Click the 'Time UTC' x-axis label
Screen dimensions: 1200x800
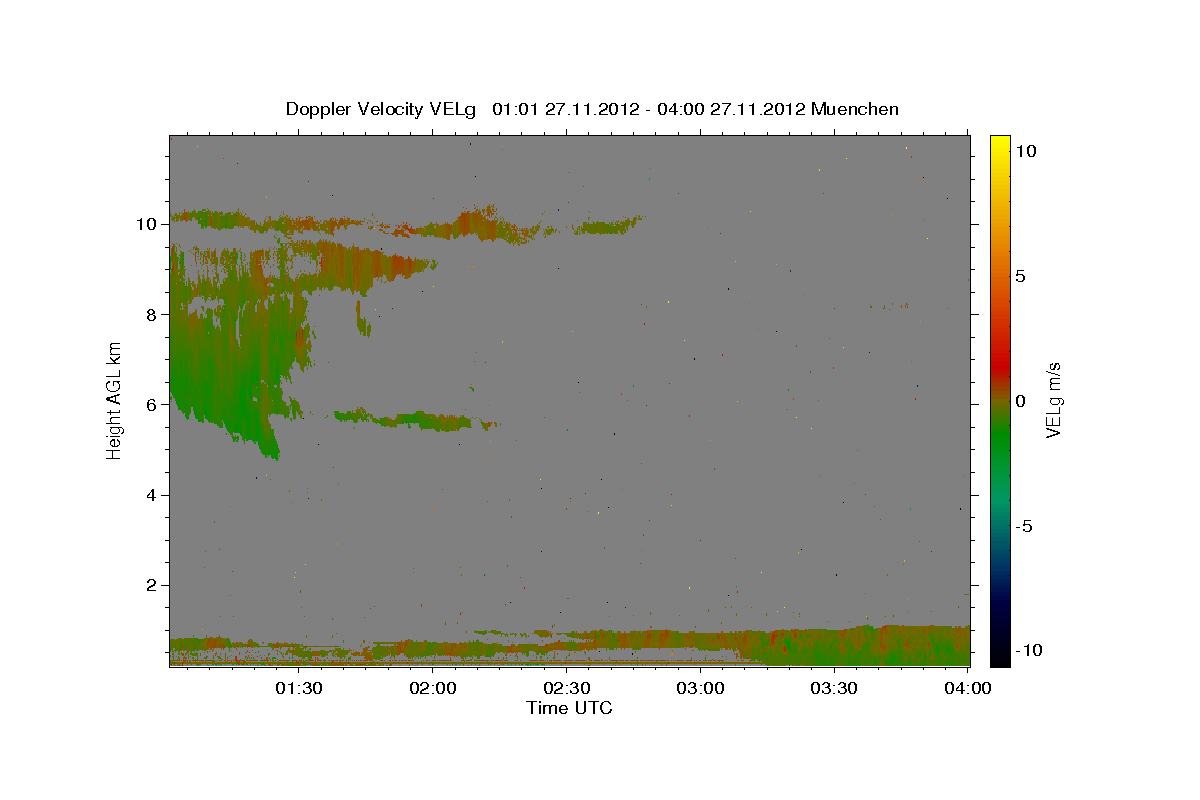[569, 708]
